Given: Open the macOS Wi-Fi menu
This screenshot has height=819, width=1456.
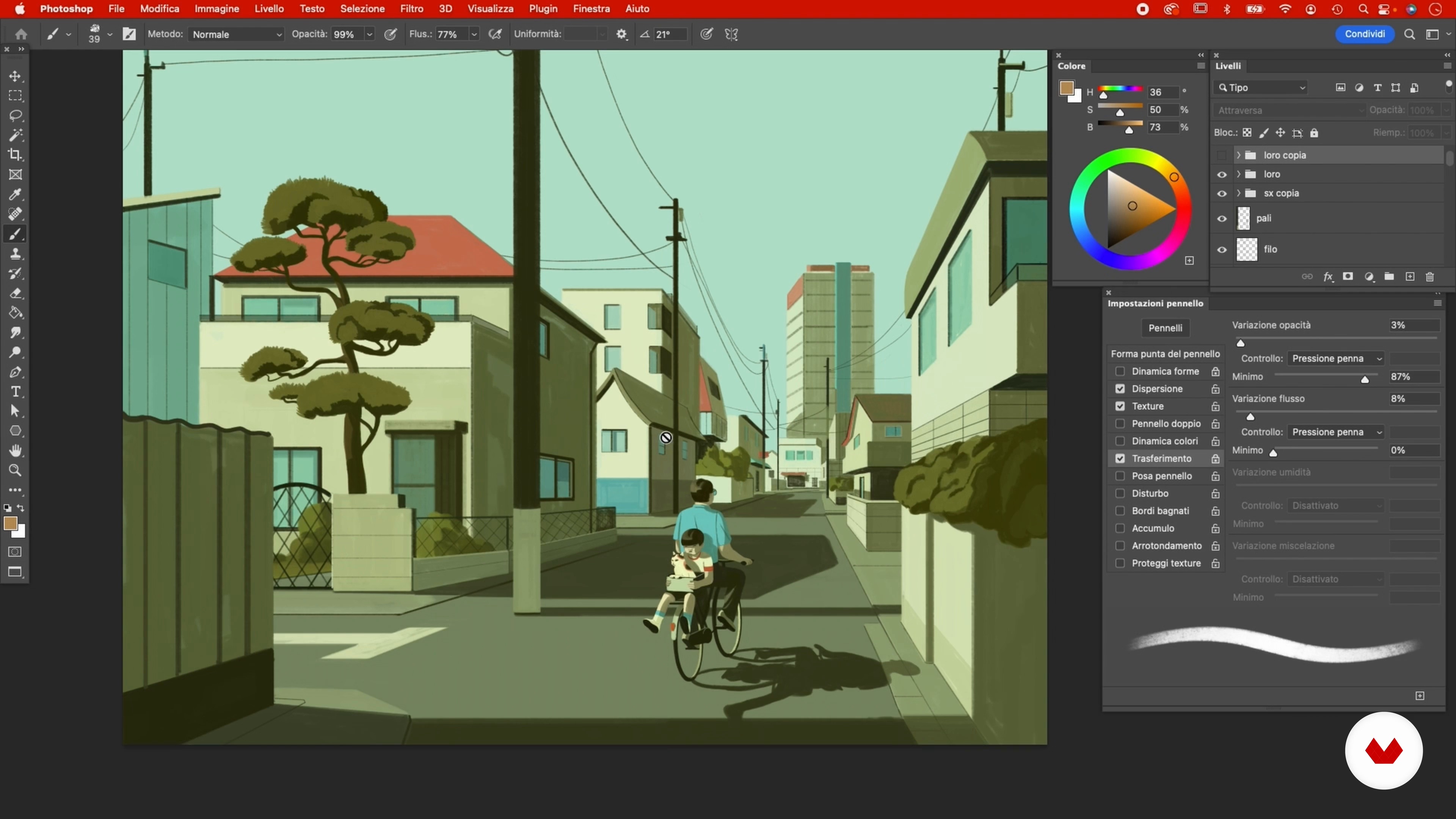Looking at the screenshot, I should point(1285,9).
